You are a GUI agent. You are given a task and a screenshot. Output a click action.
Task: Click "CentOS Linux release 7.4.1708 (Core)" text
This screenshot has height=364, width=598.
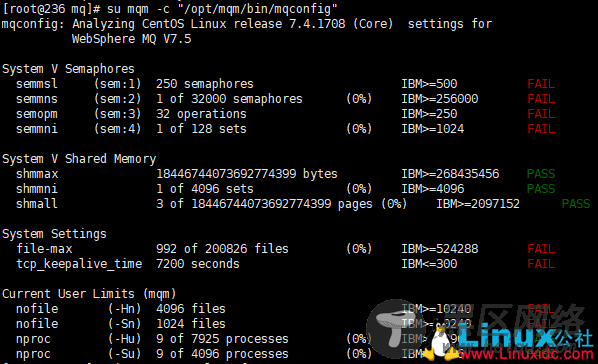pos(268,24)
